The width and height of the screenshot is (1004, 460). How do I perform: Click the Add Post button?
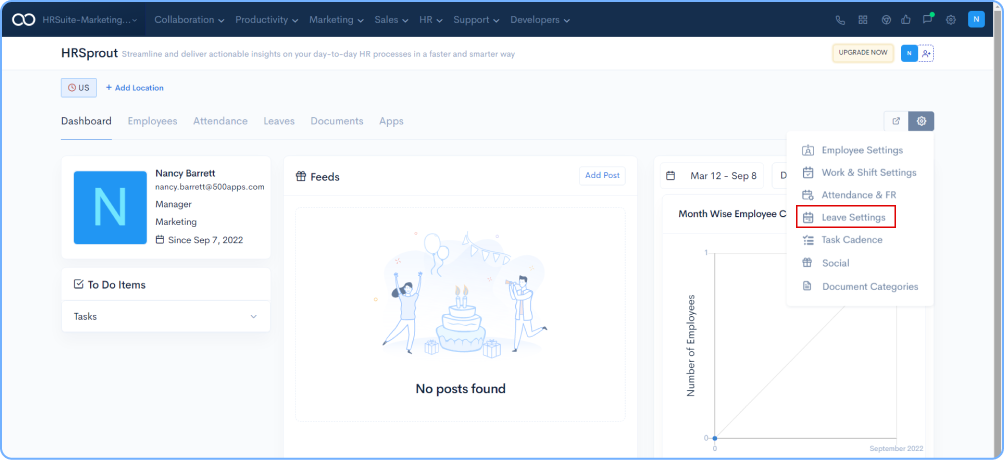pos(602,176)
